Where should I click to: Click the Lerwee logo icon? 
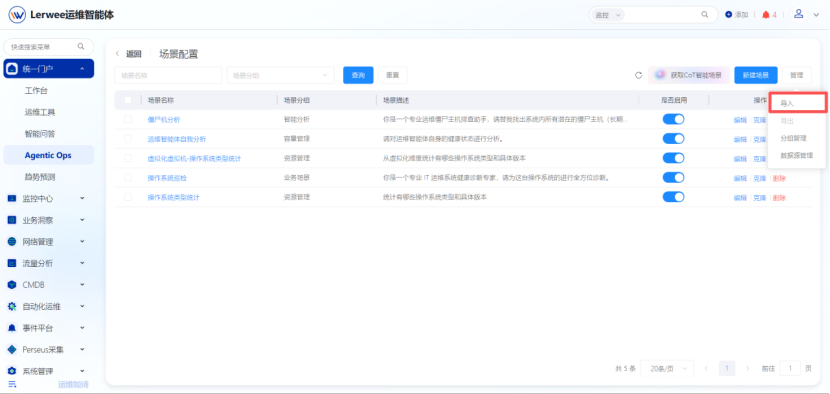coord(17,15)
